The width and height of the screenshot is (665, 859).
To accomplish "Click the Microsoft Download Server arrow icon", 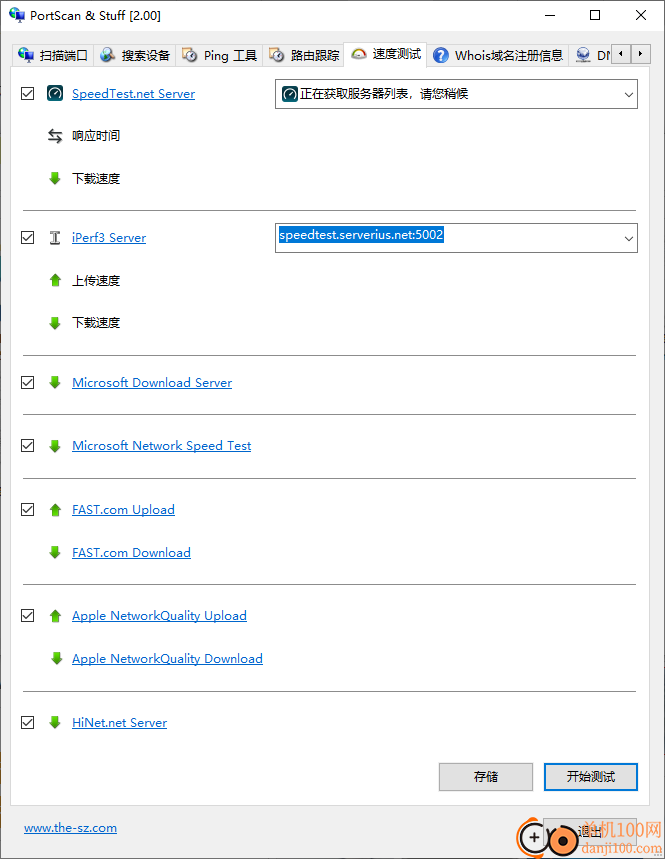I will click(x=55, y=382).
